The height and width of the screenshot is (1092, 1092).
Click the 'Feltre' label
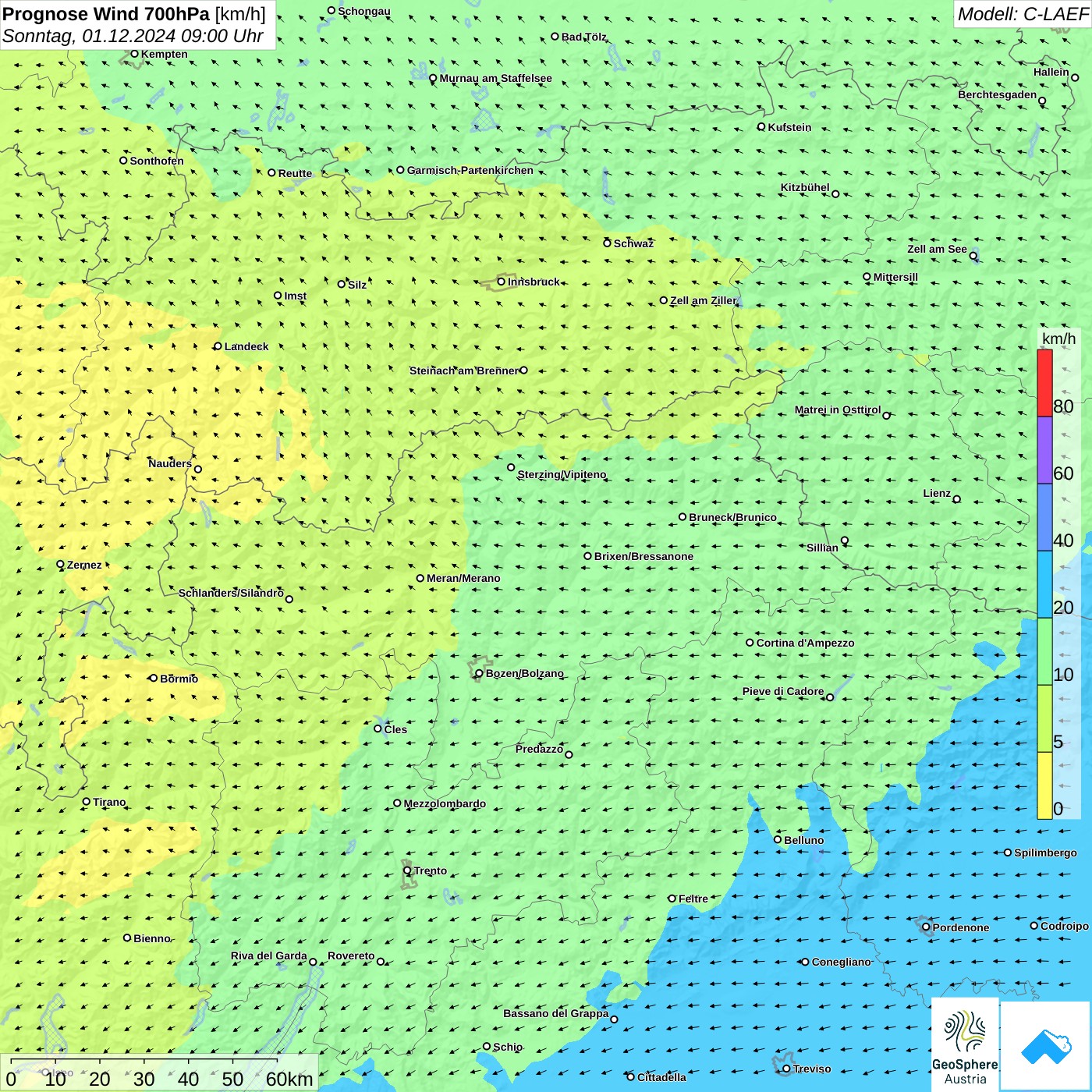point(693,899)
